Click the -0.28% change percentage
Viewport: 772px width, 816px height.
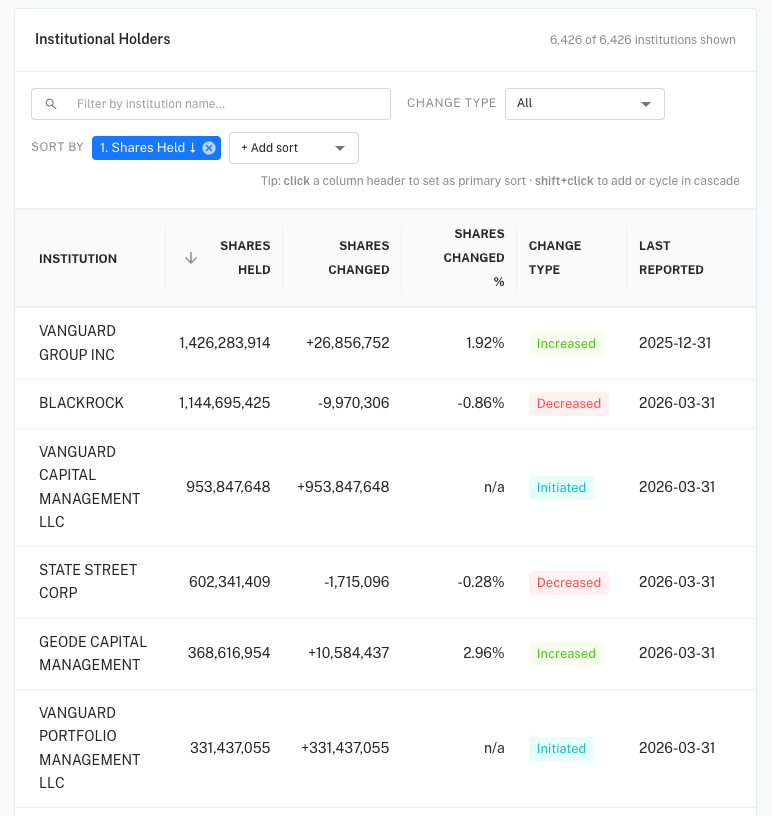click(x=481, y=582)
